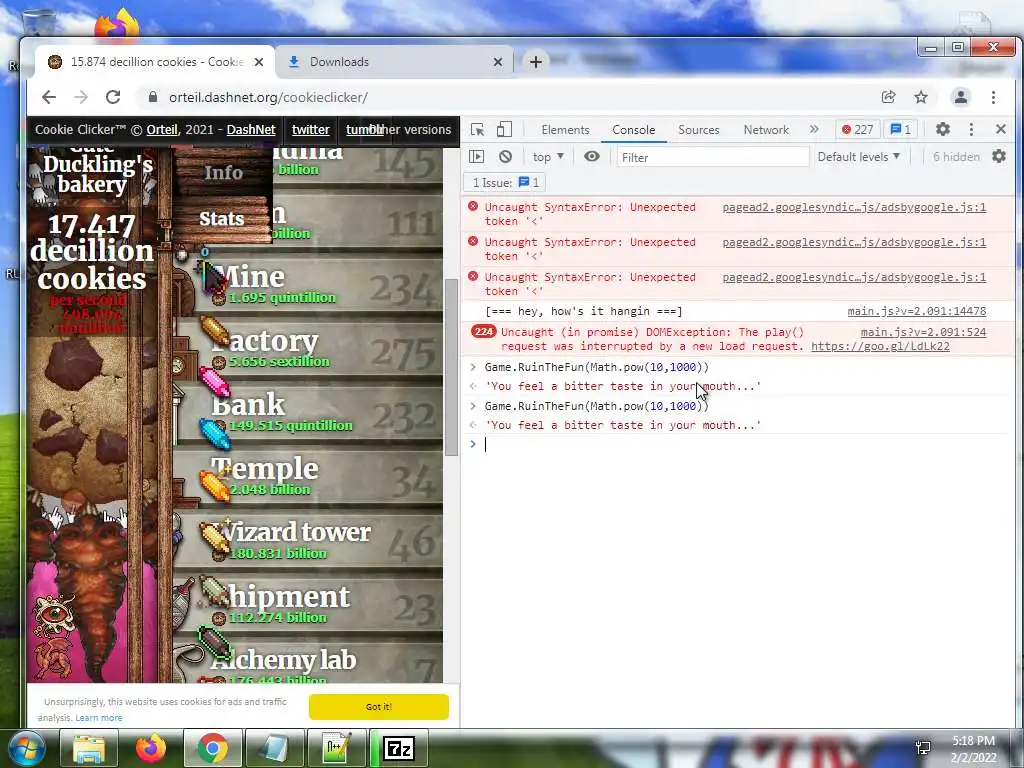Open the tumblr link in game header
1024x768 pixels.
364,129
